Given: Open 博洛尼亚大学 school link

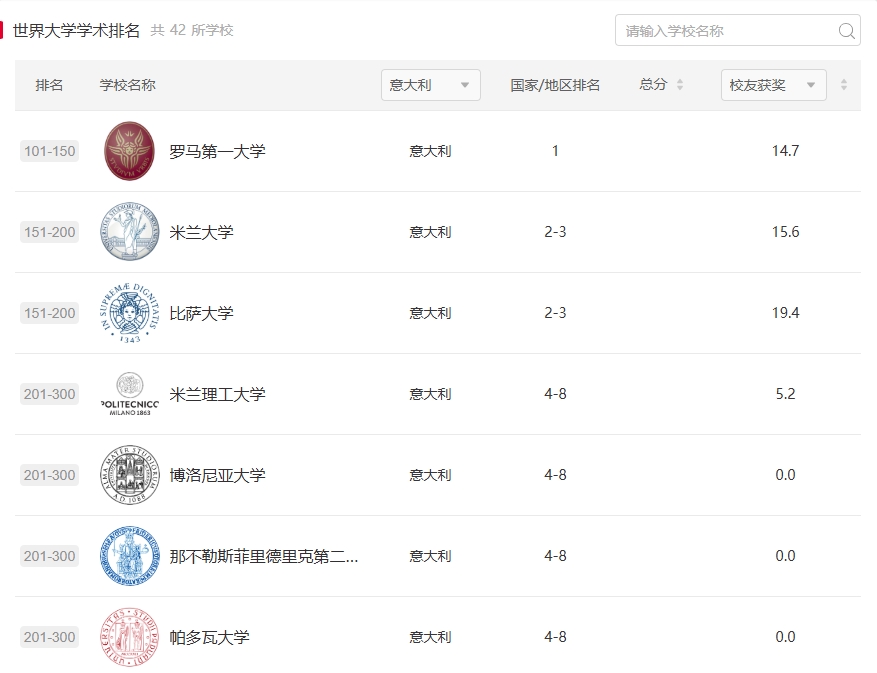Looking at the screenshot, I should (218, 476).
